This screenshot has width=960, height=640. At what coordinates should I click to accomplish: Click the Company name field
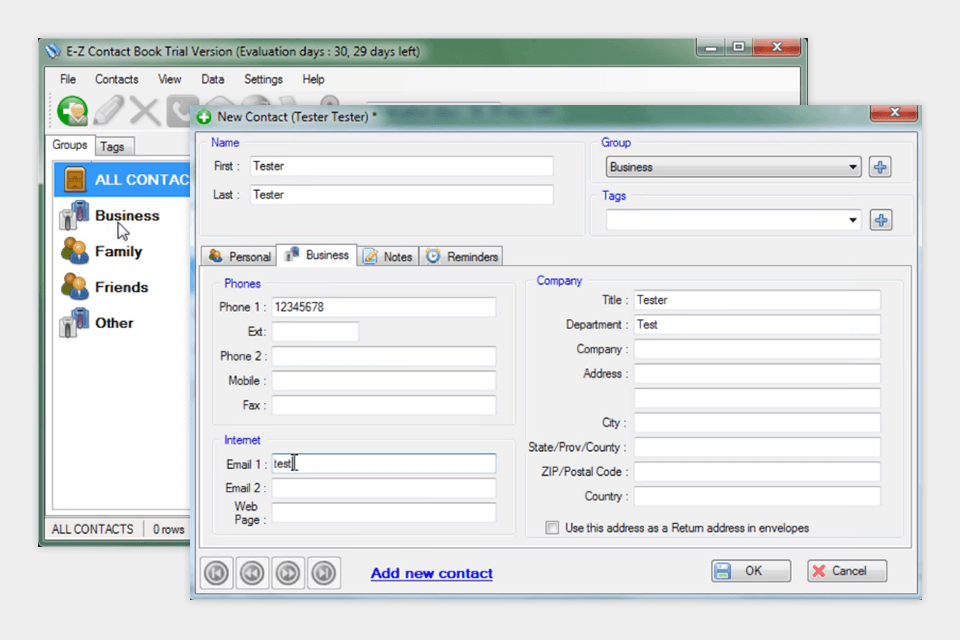[x=757, y=349]
